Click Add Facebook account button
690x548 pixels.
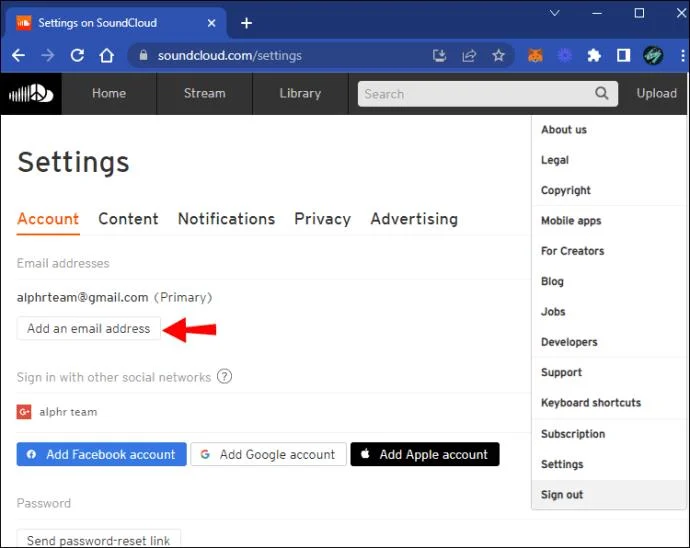(102, 454)
